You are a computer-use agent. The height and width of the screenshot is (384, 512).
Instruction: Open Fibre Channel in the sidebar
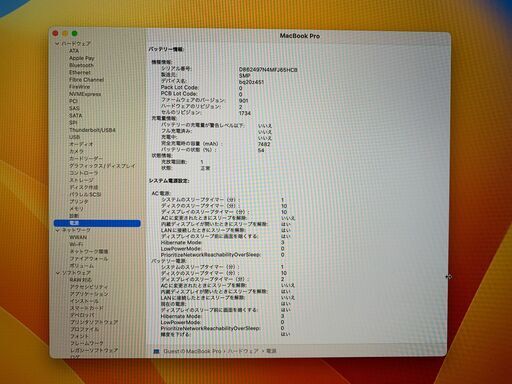click(86, 80)
